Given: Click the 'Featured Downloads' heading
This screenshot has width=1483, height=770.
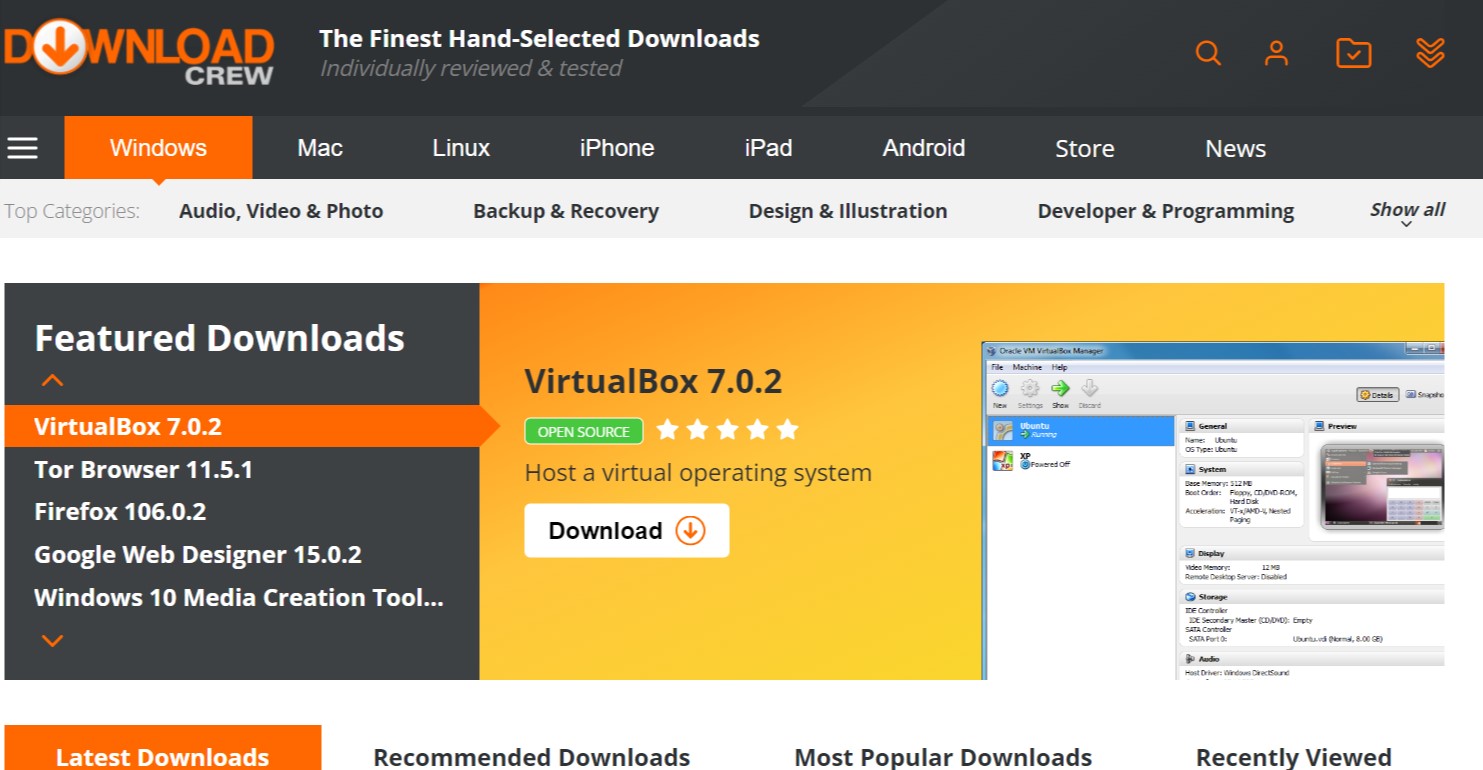Looking at the screenshot, I should [x=220, y=338].
